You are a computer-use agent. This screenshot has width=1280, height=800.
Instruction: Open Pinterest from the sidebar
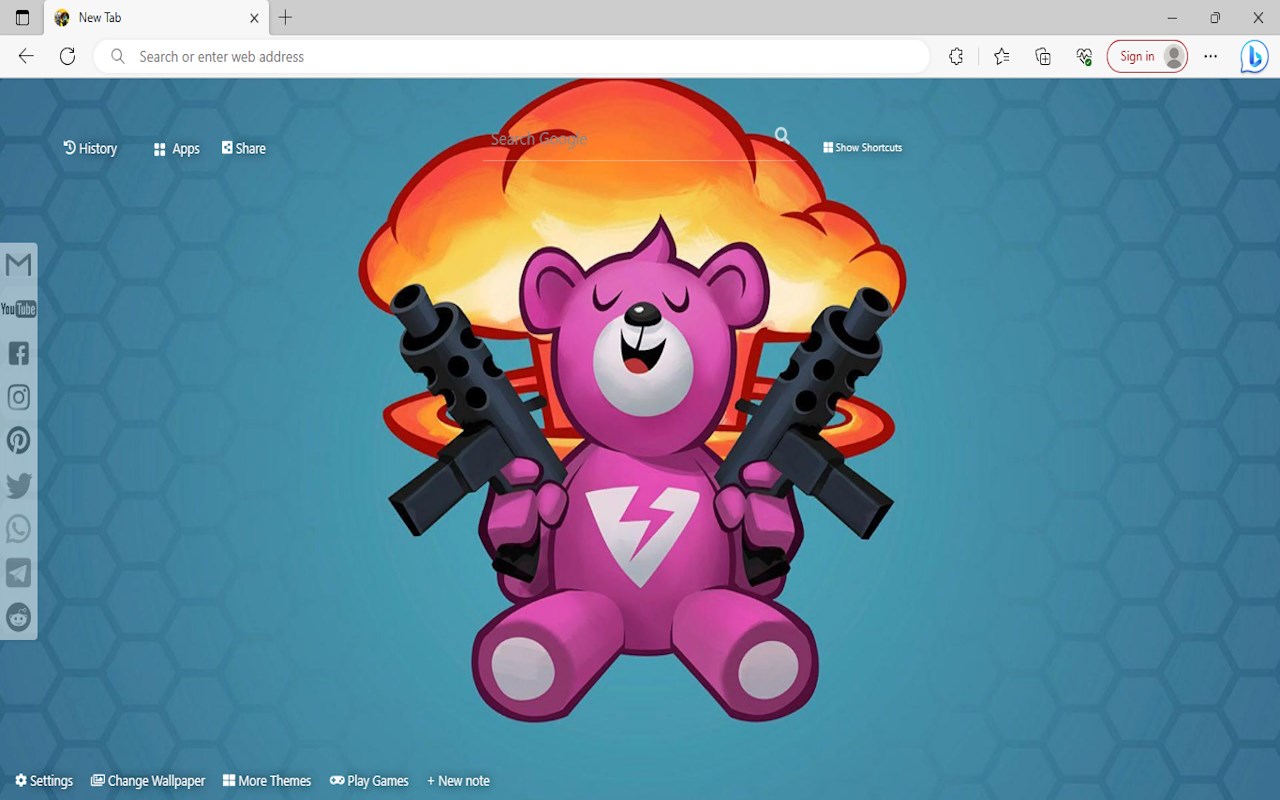click(18, 441)
